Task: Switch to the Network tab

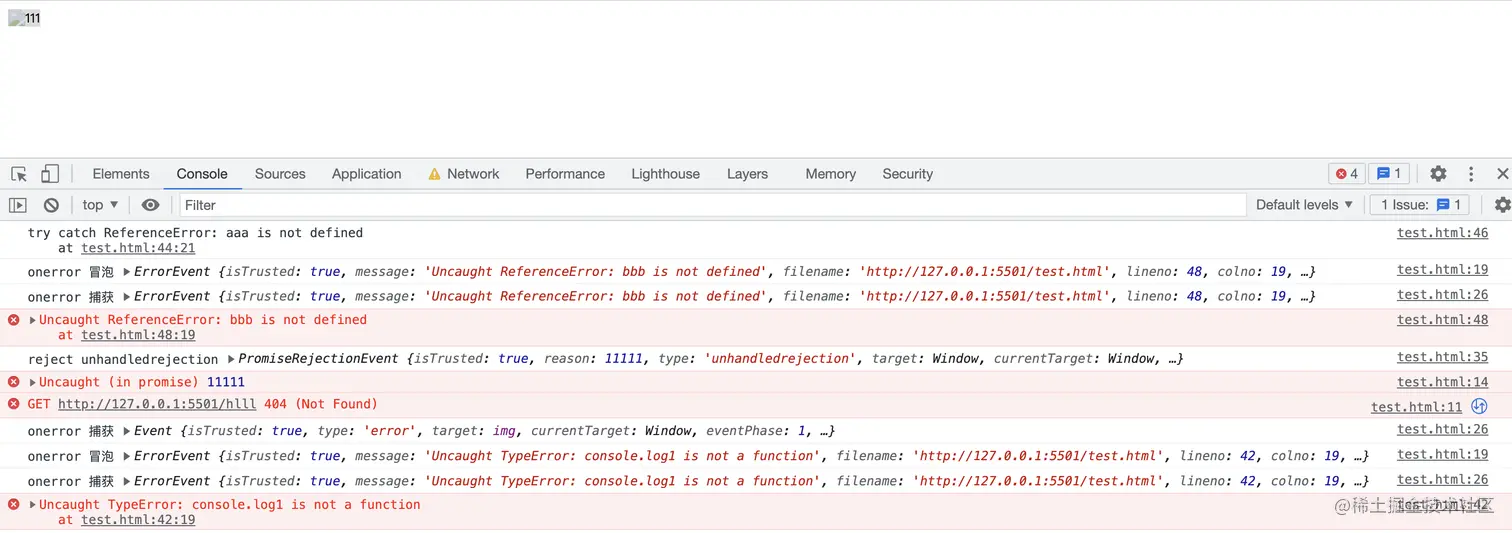Action: 463,174
